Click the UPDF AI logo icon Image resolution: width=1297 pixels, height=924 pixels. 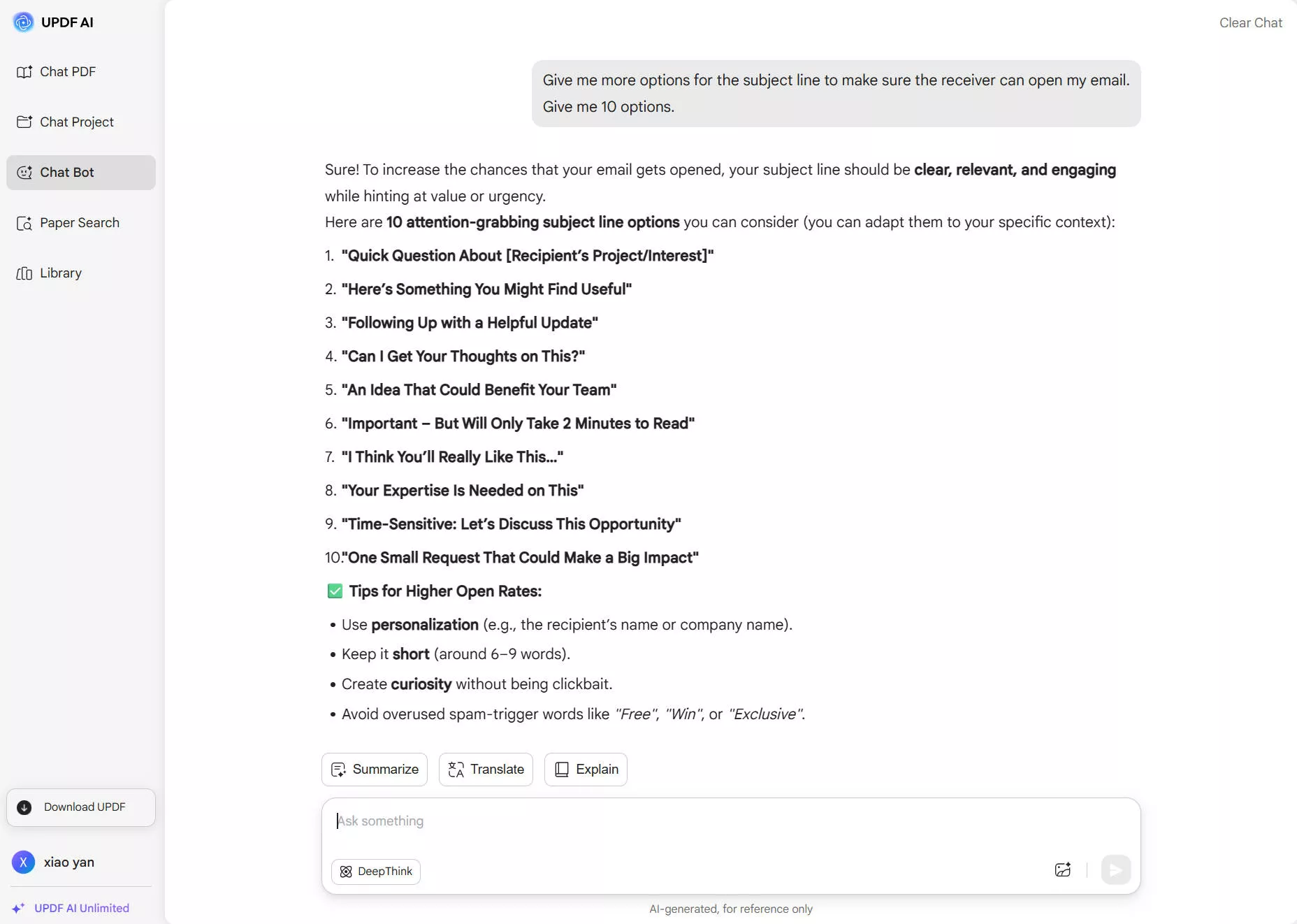tap(23, 22)
